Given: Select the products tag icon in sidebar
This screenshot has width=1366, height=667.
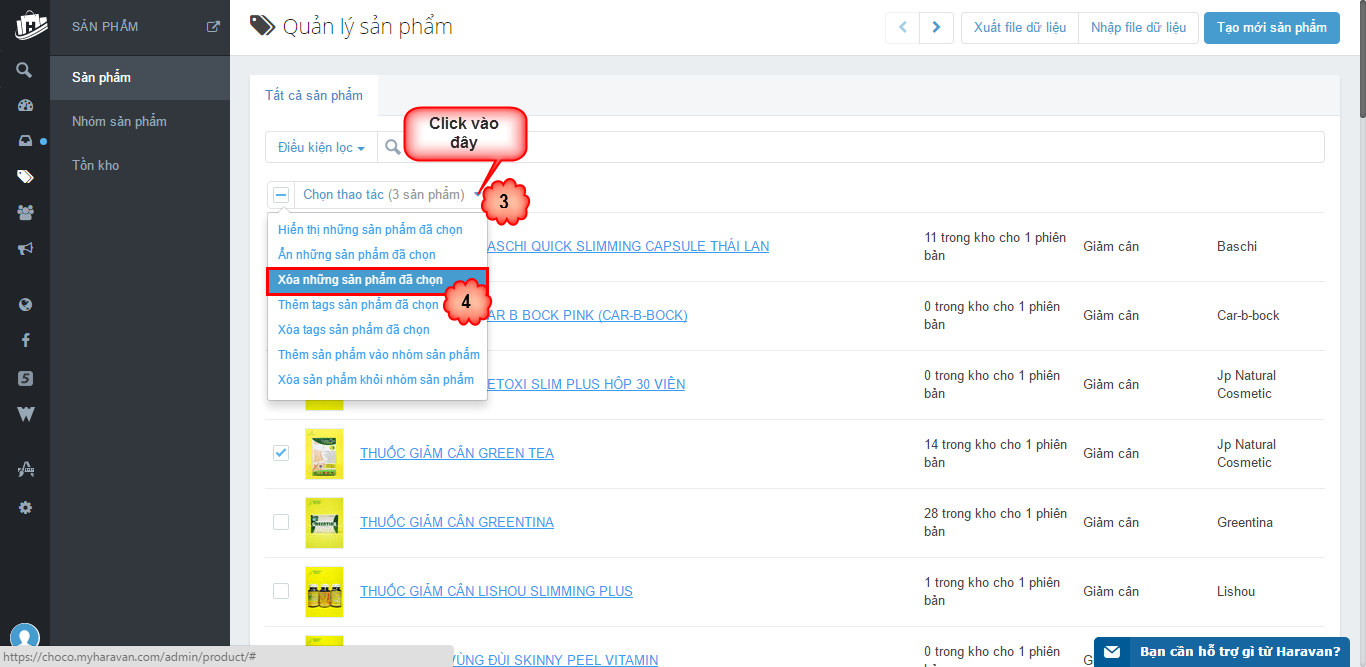Looking at the screenshot, I should (25, 177).
